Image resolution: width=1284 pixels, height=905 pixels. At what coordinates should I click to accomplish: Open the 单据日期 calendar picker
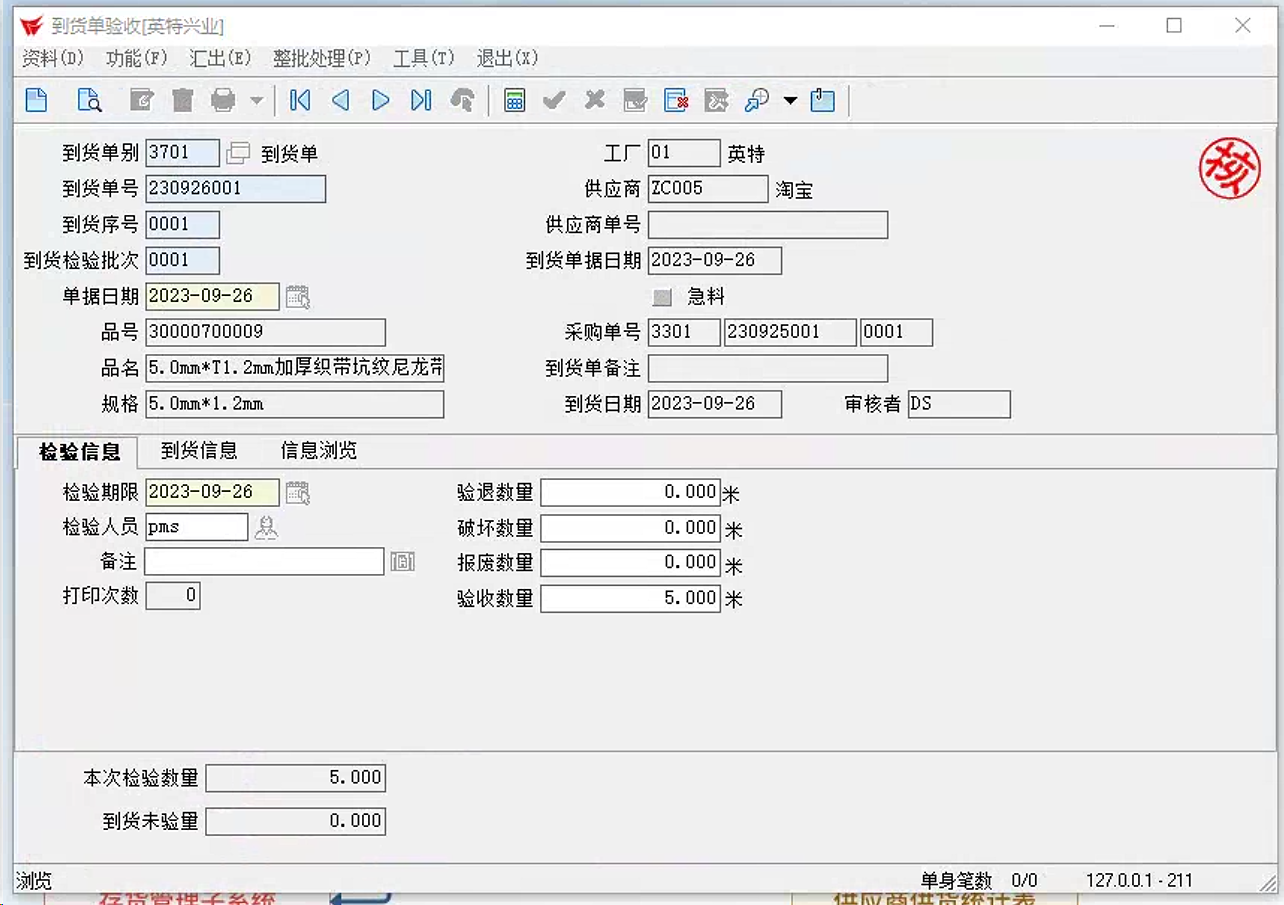(298, 296)
